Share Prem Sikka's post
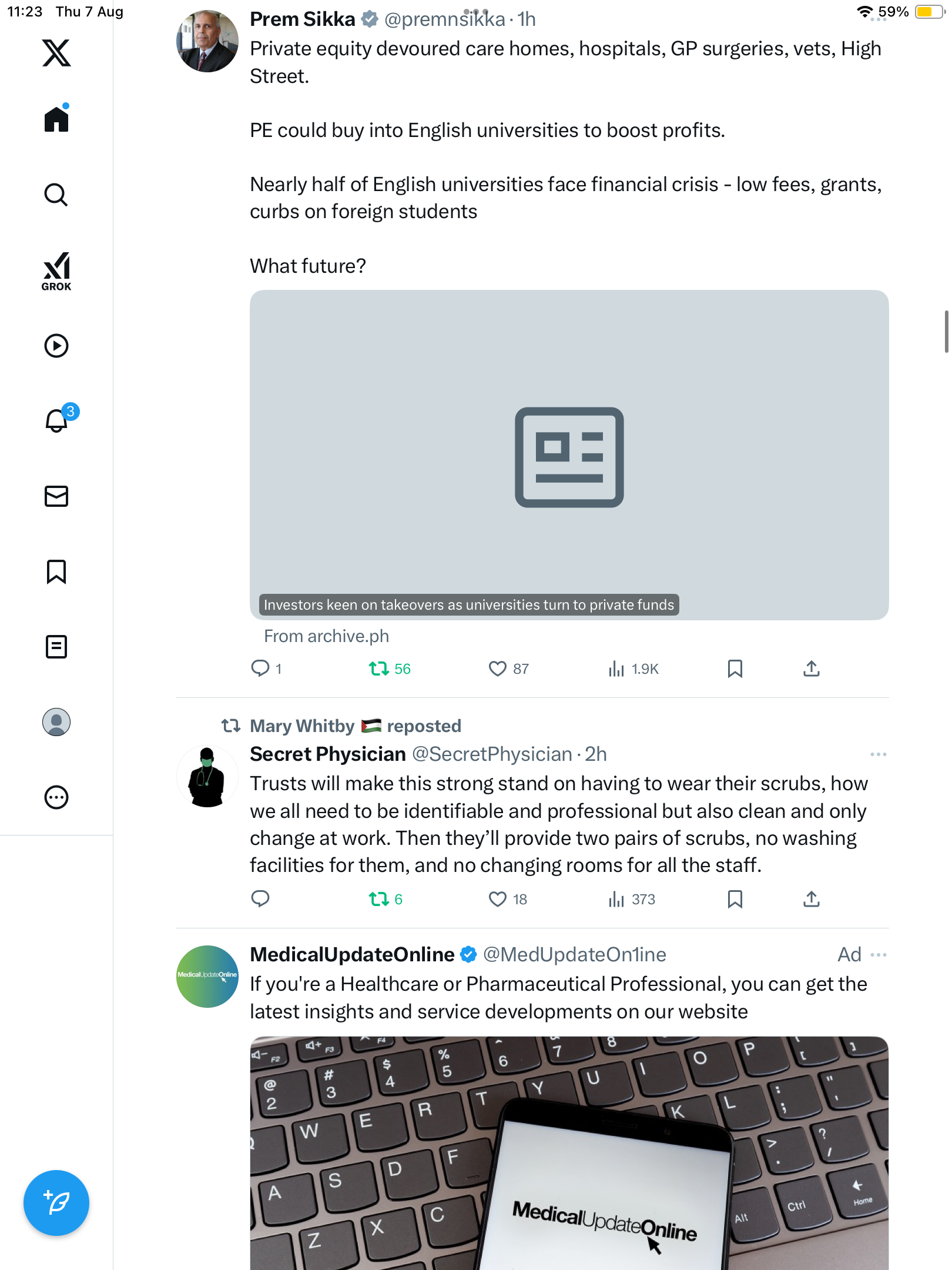952x1270 pixels. coord(811,669)
